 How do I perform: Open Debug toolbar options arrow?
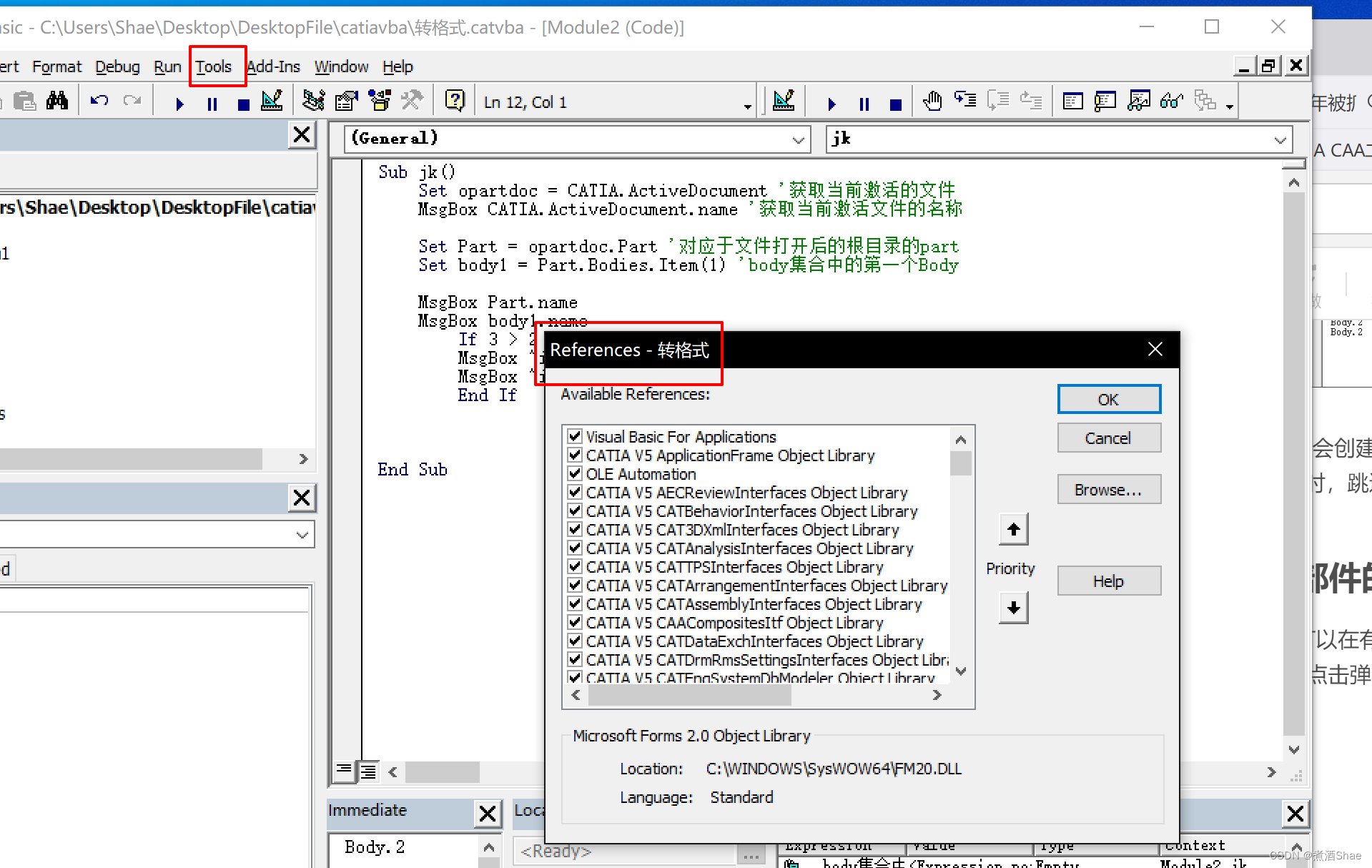point(1230,107)
